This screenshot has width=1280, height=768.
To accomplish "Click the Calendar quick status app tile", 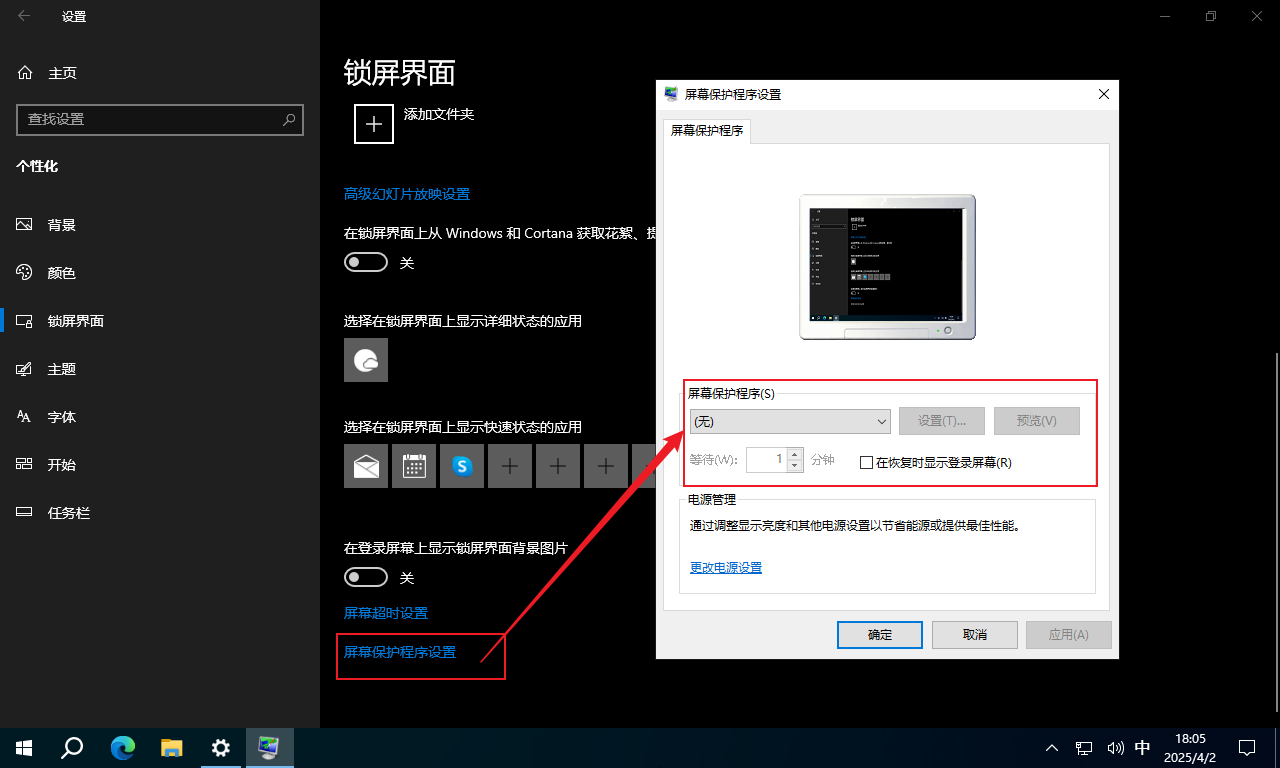I will pos(414,466).
